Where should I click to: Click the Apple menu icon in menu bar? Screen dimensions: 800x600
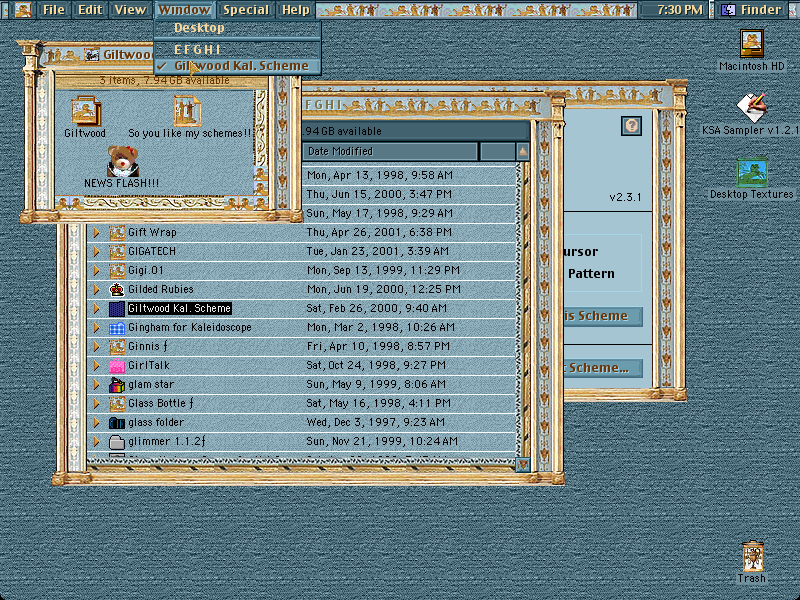(x=22, y=10)
